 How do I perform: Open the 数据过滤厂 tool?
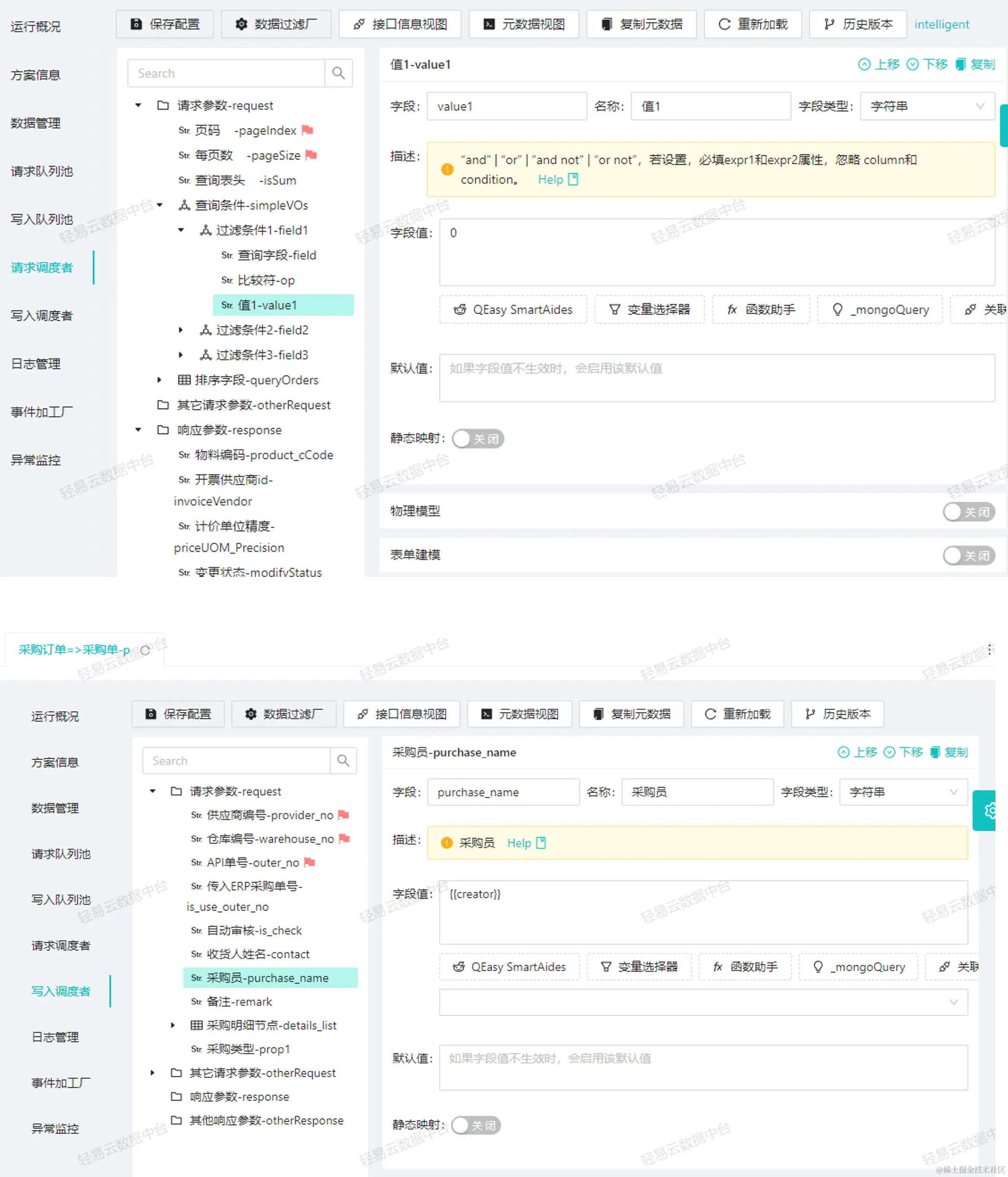coord(276,24)
